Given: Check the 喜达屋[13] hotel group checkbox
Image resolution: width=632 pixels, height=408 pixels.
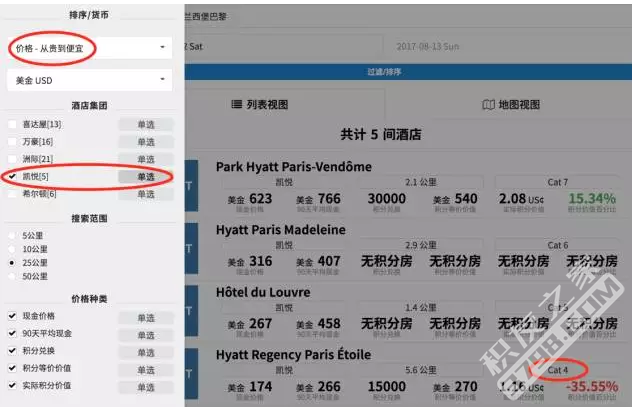Looking at the screenshot, I should pos(12,124).
